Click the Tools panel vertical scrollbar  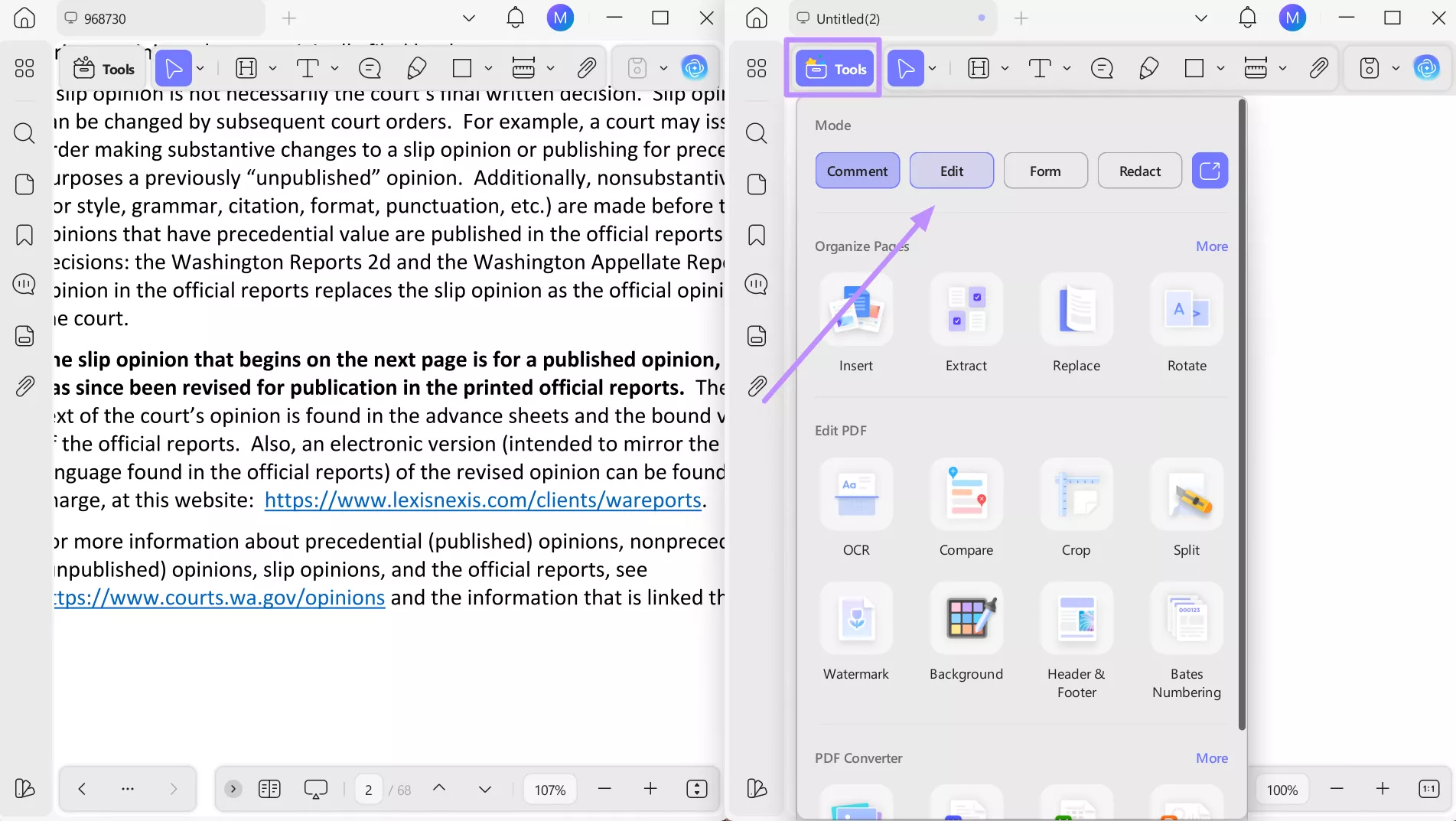coord(1242,413)
